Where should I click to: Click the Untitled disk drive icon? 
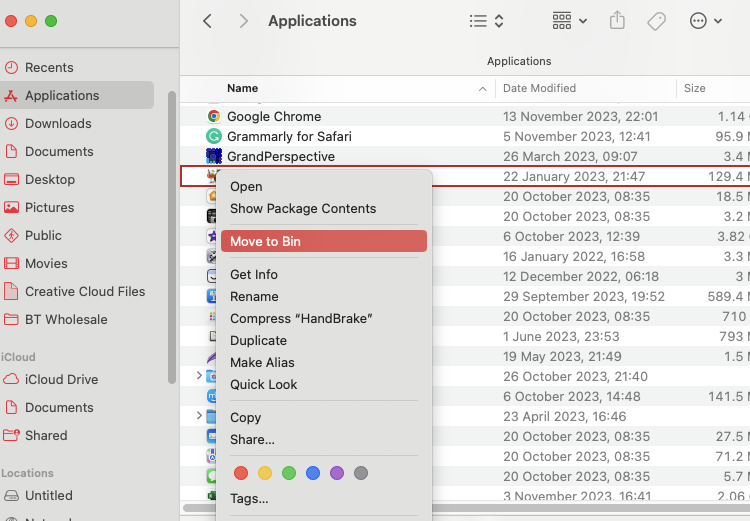pos(11,495)
